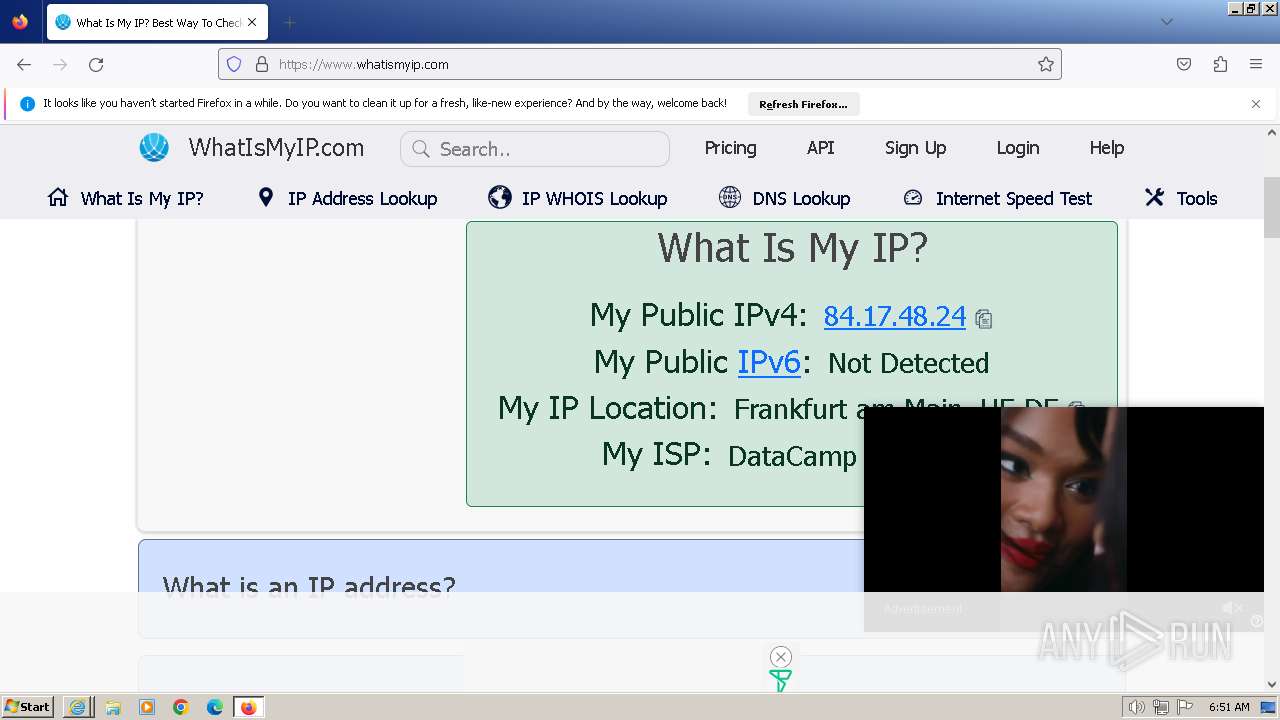Open a new browser tab
Image resolution: width=1280 pixels, height=720 pixels.
tap(289, 22)
